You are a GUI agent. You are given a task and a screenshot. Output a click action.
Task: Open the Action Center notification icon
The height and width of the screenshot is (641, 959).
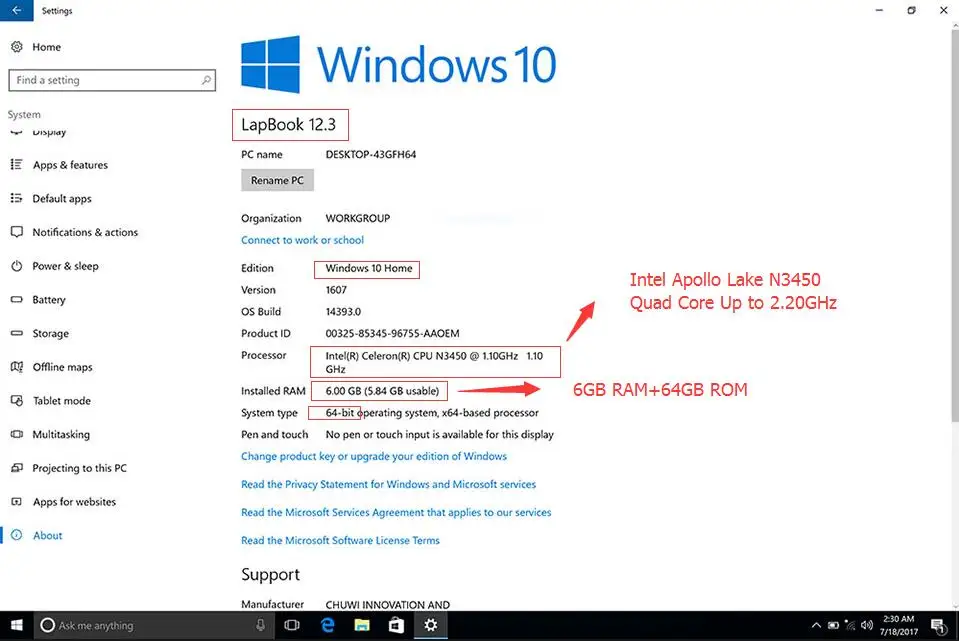(x=938, y=625)
